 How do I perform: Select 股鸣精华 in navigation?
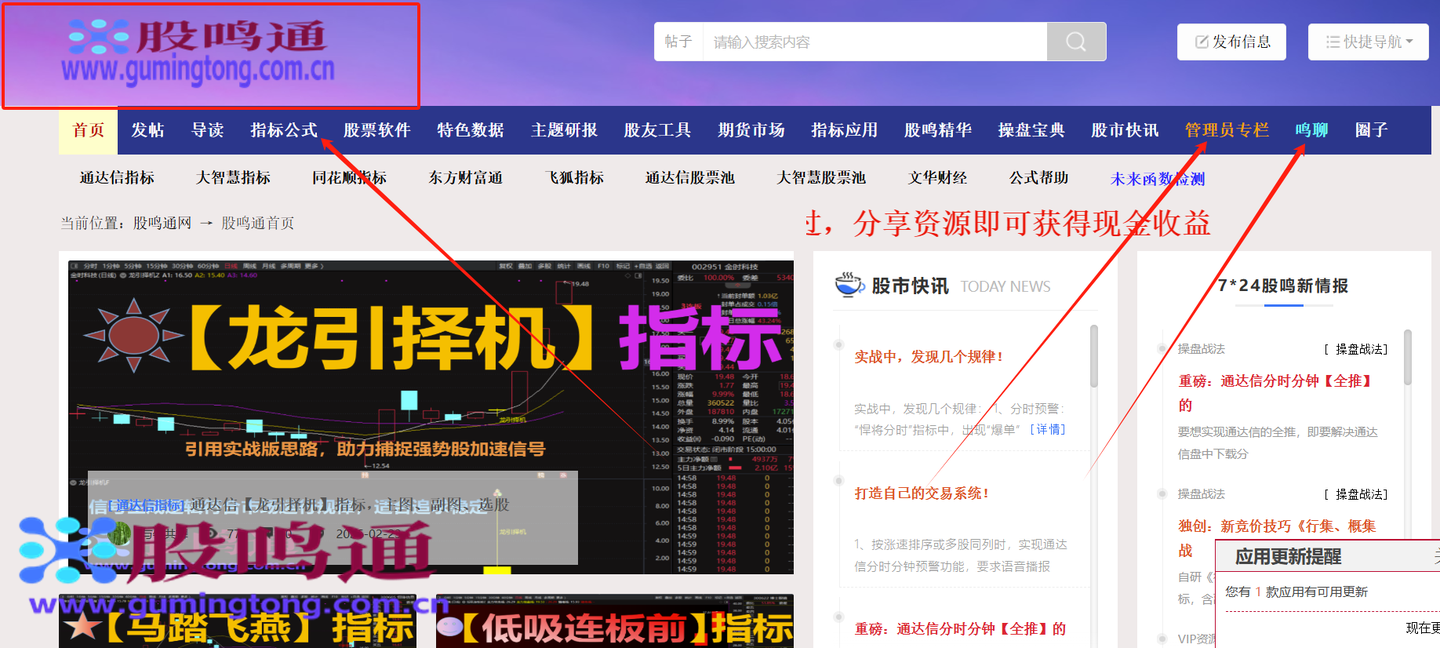pyautogui.click(x=938, y=130)
